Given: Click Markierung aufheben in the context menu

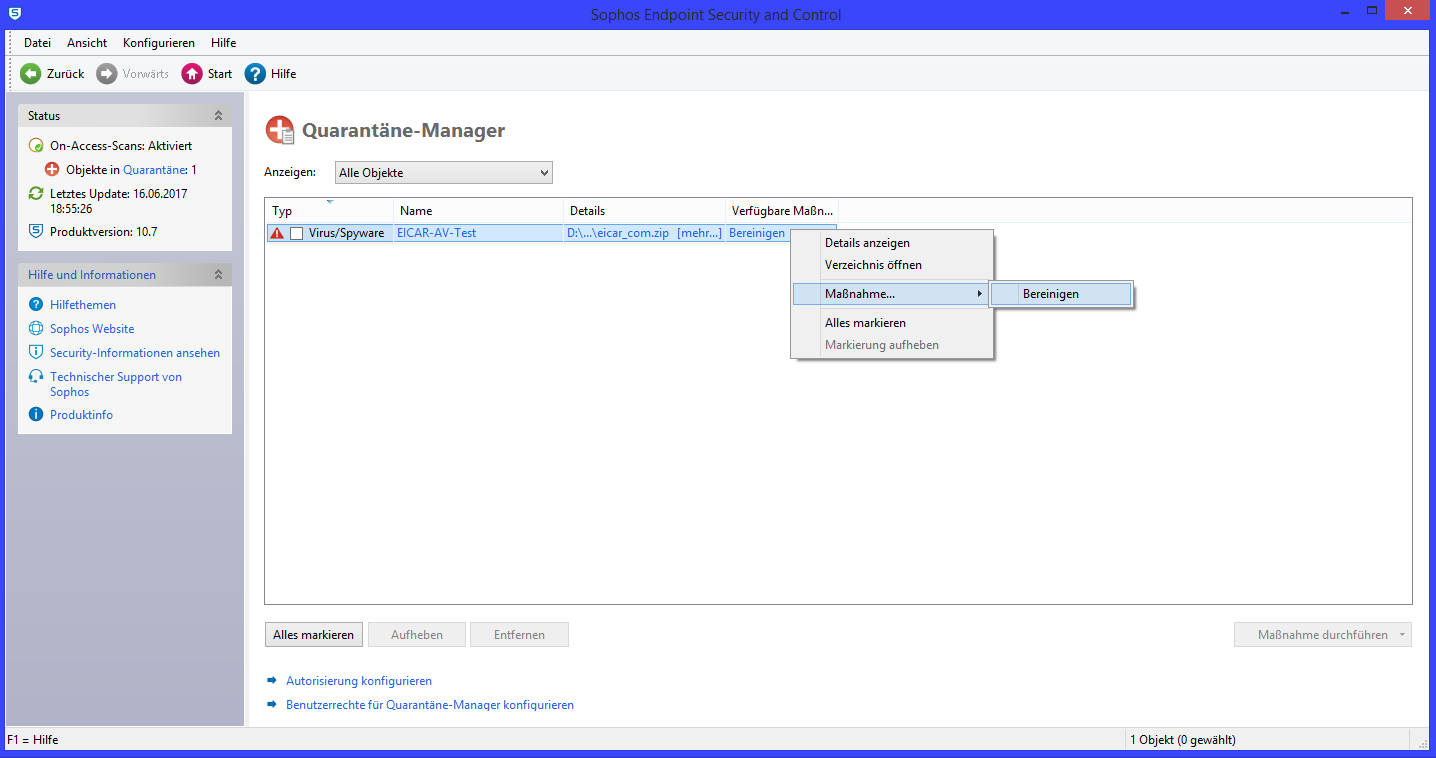Looking at the screenshot, I should [892, 345].
